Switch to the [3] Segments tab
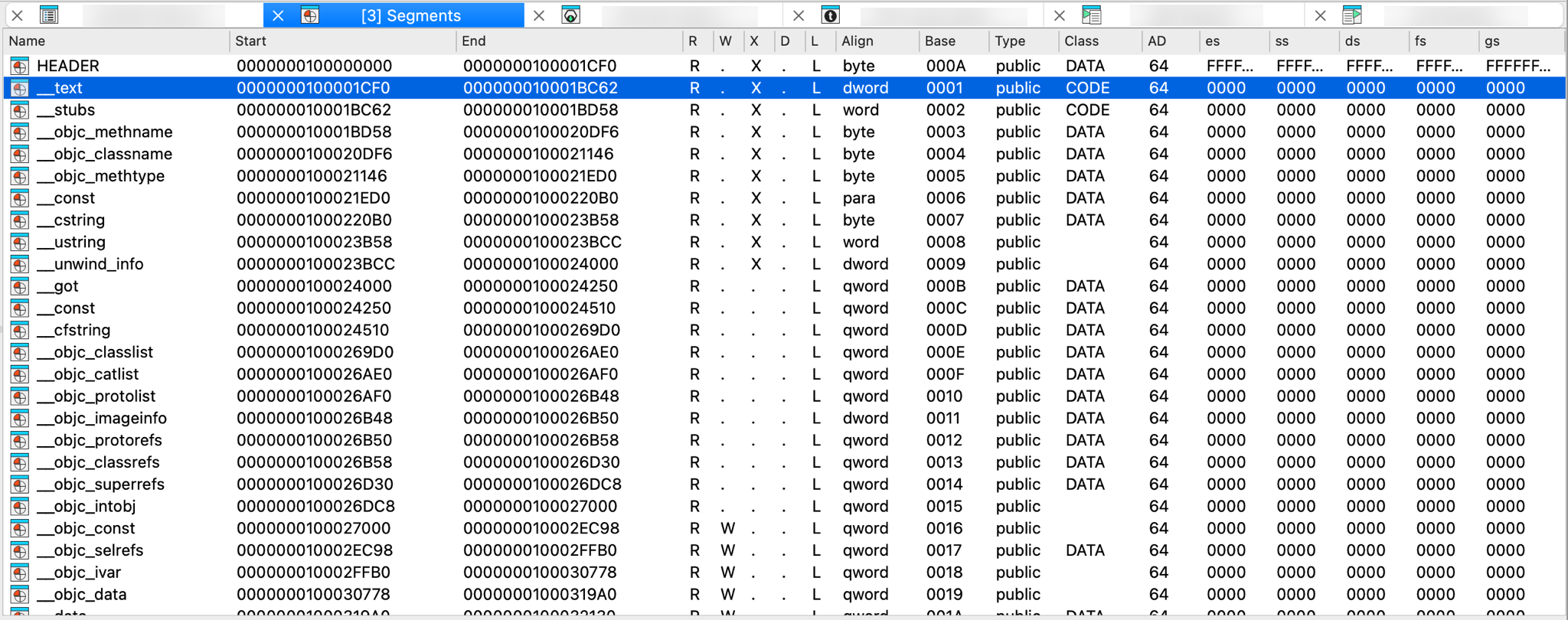Screen dimensions: 1568x620 coord(410,15)
